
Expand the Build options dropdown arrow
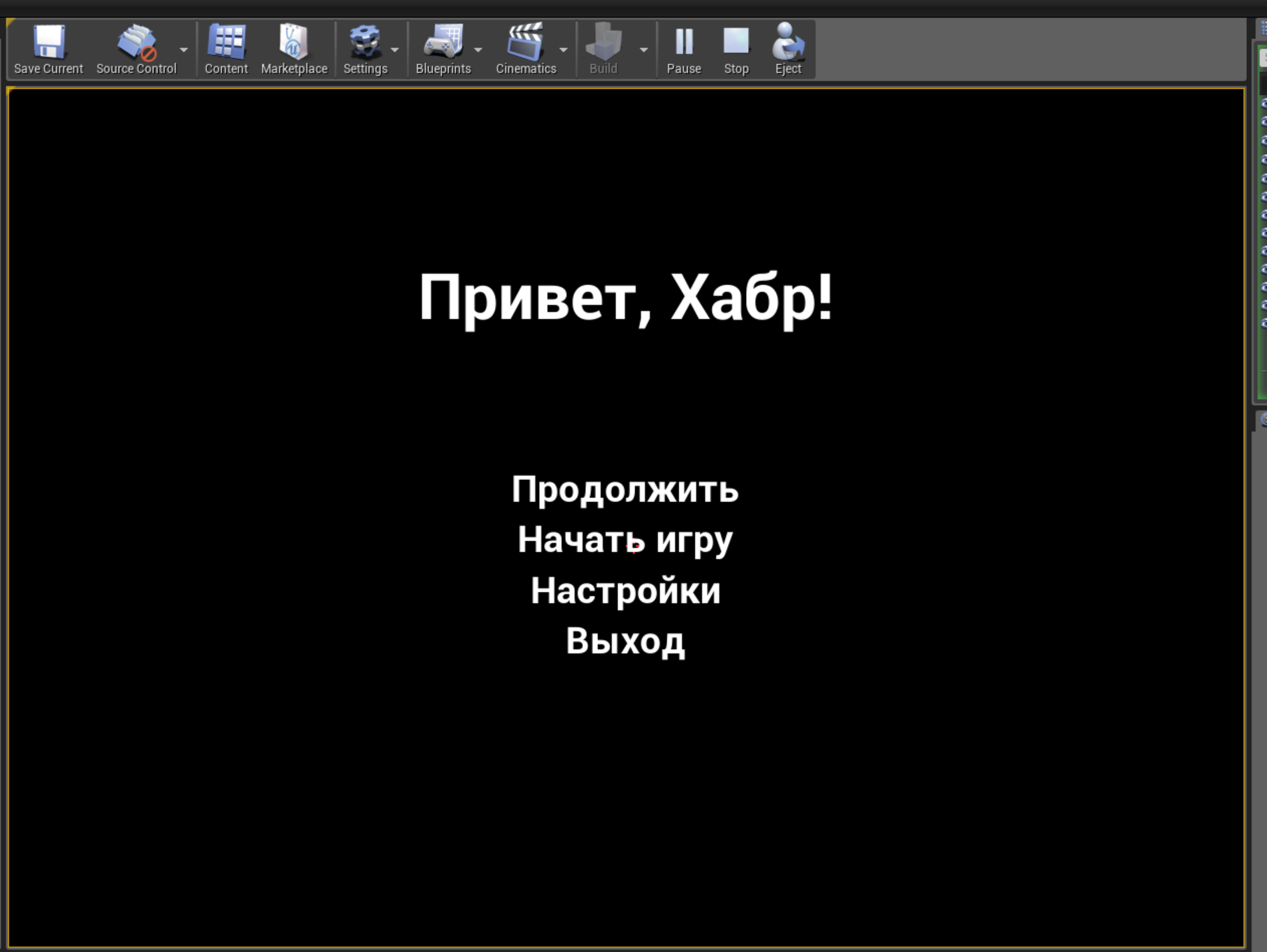[x=644, y=50]
